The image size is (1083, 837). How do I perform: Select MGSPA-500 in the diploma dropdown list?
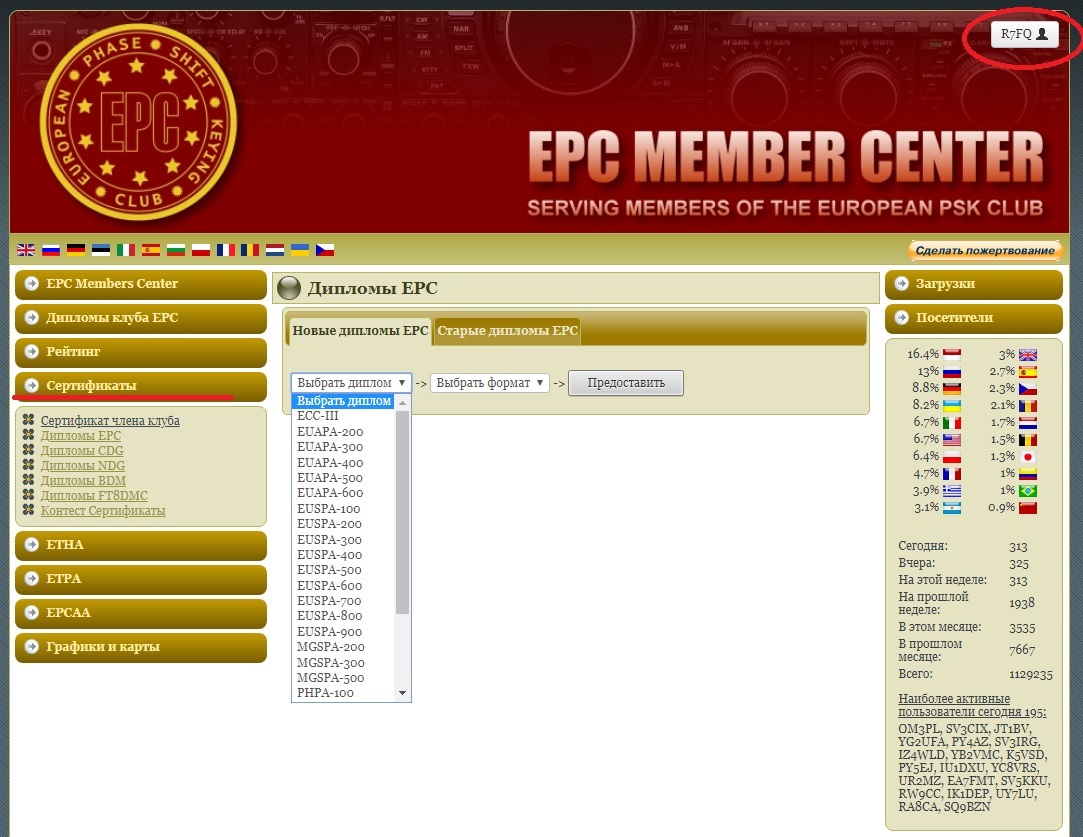(x=330, y=678)
